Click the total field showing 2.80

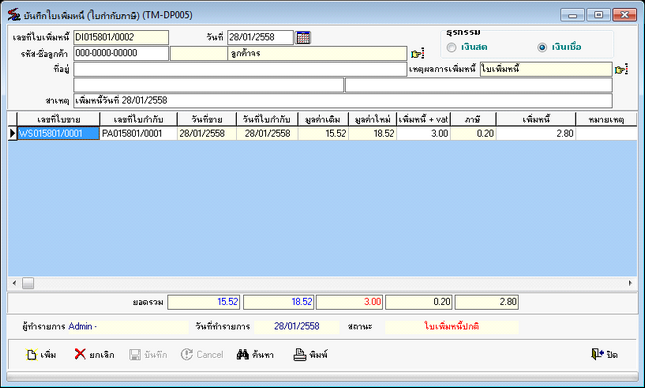[x=487, y=302]
